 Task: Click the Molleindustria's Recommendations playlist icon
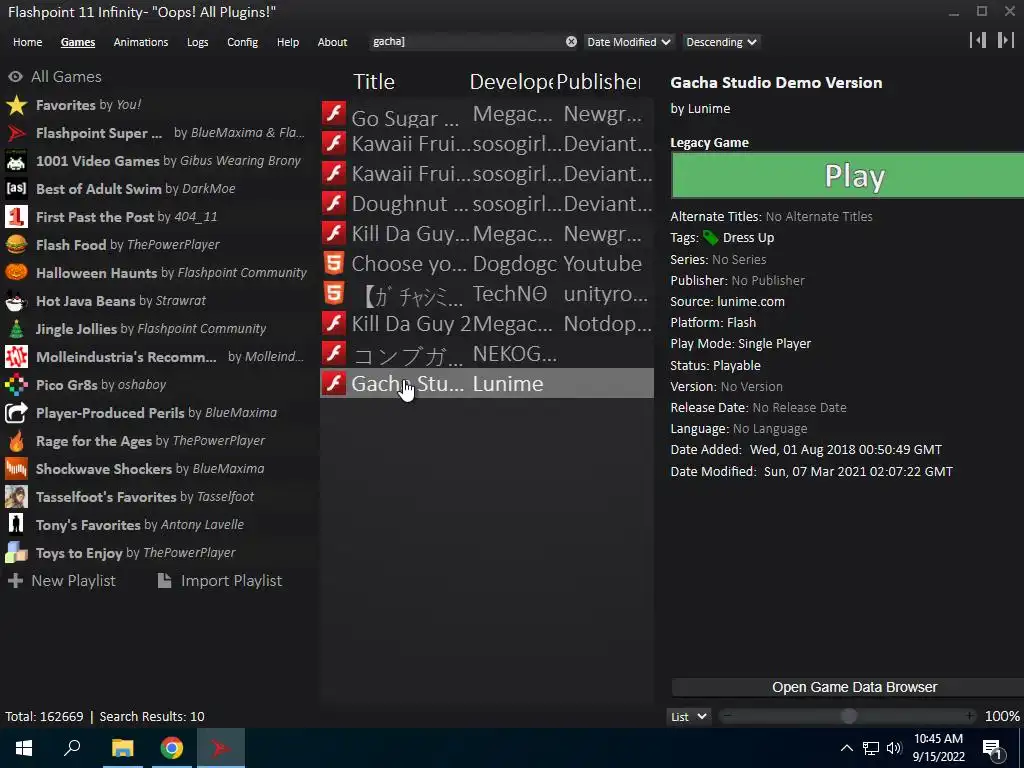[16, 357]
